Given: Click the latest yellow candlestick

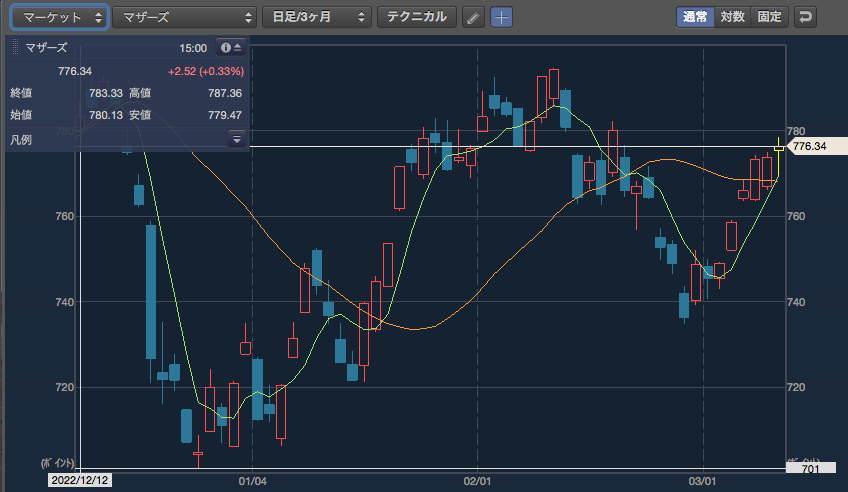Looking at the screenshot, I should [779, 158].
